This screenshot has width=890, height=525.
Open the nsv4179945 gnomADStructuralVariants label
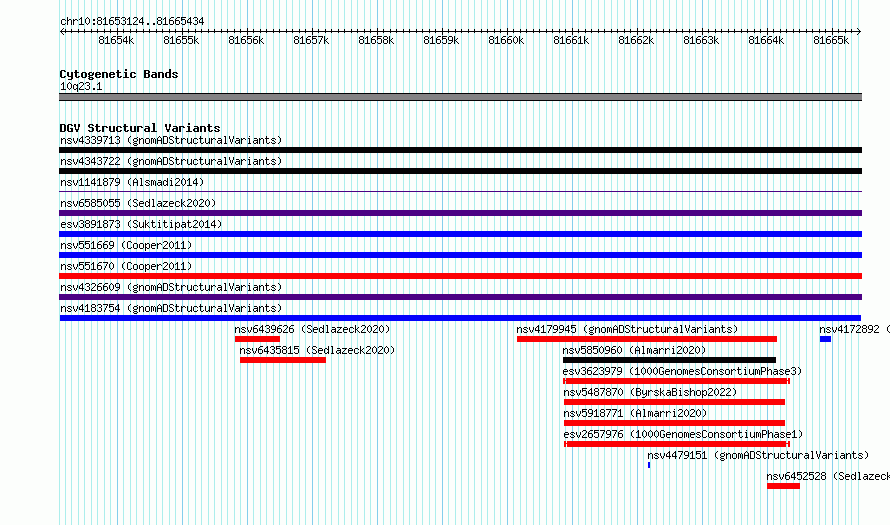point(627,329)
